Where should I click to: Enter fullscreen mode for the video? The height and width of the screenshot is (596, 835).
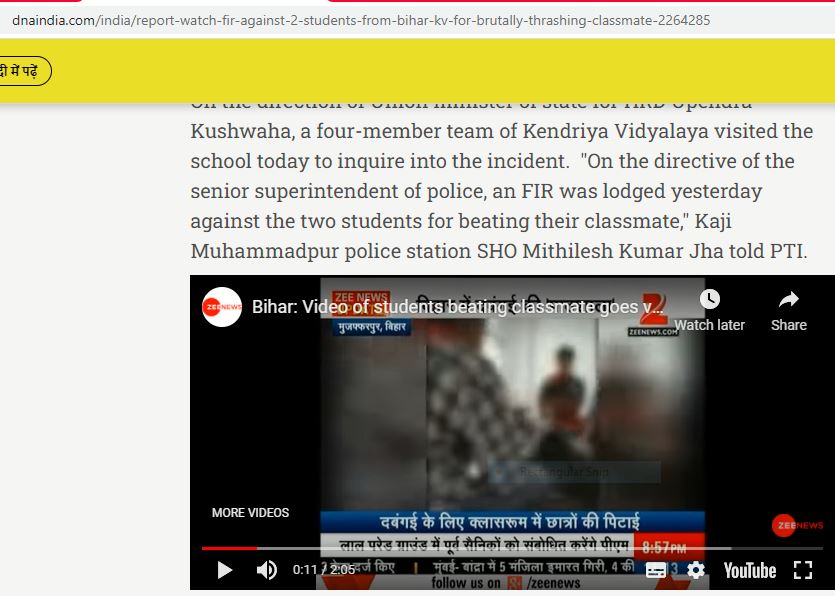point(803,570)
